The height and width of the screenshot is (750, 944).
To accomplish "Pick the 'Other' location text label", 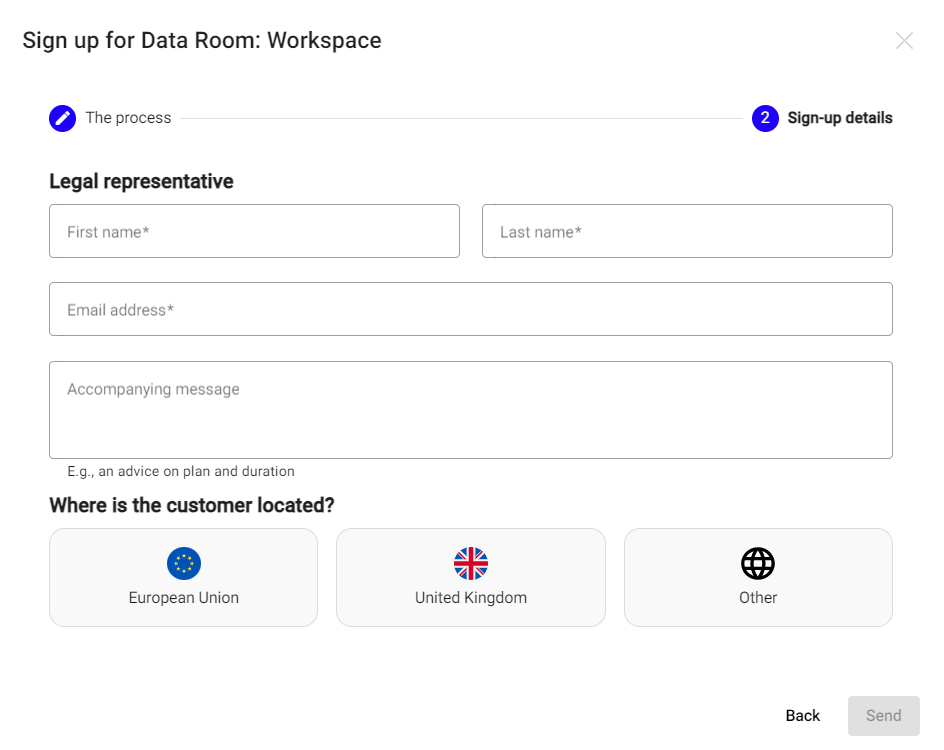I will pos(758,598).
